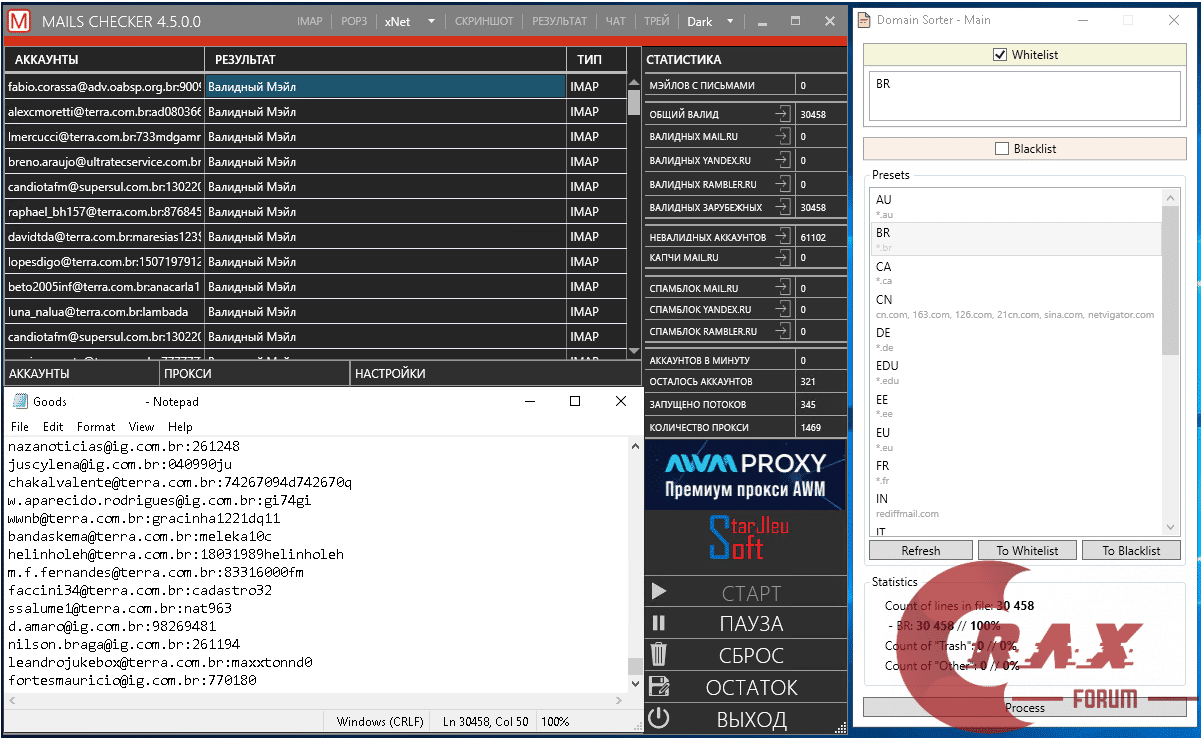Click the trash can icon for СБРОС
This screenshot has width=1202, height=738.
point(659,655)
